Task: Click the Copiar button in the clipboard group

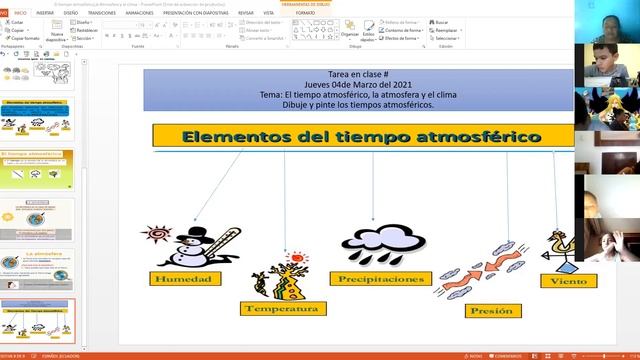Action: (x=16, y=30)
